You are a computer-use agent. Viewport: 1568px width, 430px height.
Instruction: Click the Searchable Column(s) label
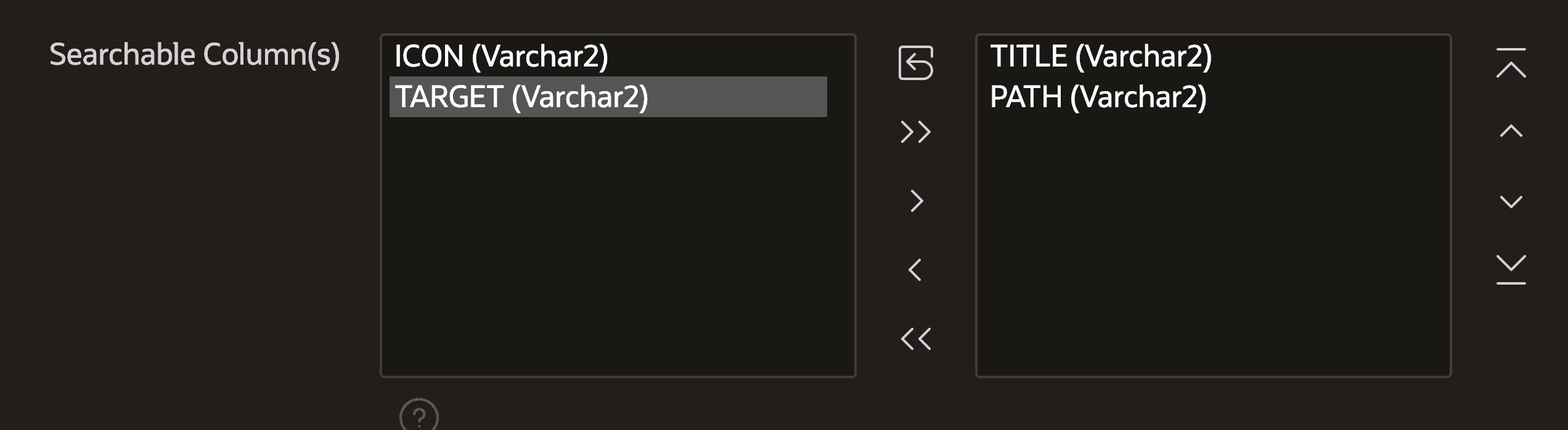click(x=195, y=55)
